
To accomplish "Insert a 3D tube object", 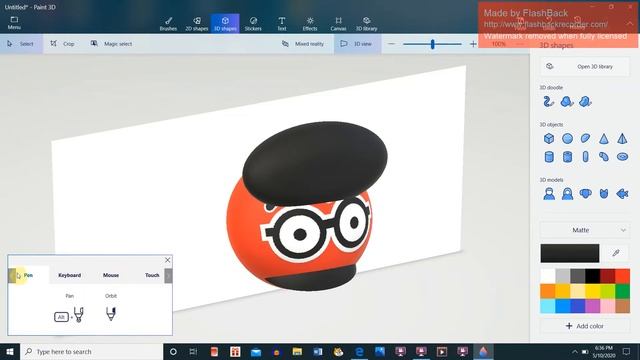I will point(567,157).
